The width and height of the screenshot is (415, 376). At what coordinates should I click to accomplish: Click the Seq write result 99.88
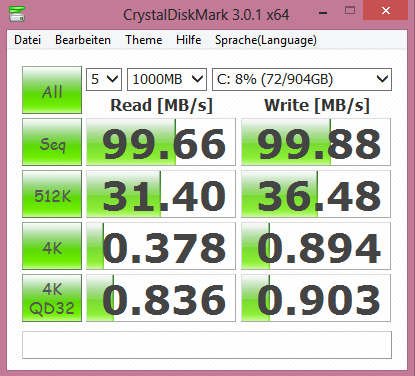click(316, 142)
